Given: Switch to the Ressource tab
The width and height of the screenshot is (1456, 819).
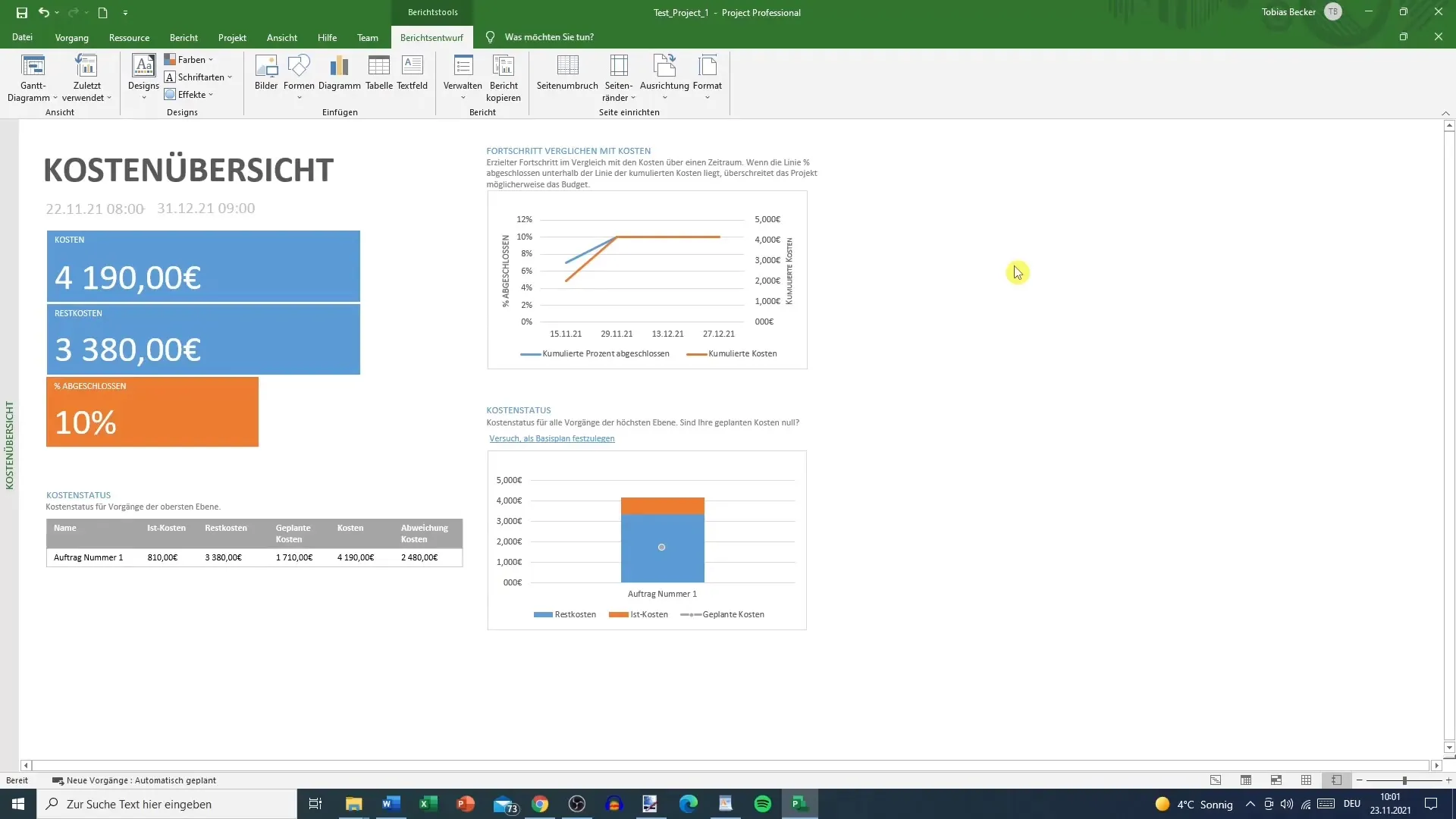Looking at the screenshot, I should (x=129, y=37).
